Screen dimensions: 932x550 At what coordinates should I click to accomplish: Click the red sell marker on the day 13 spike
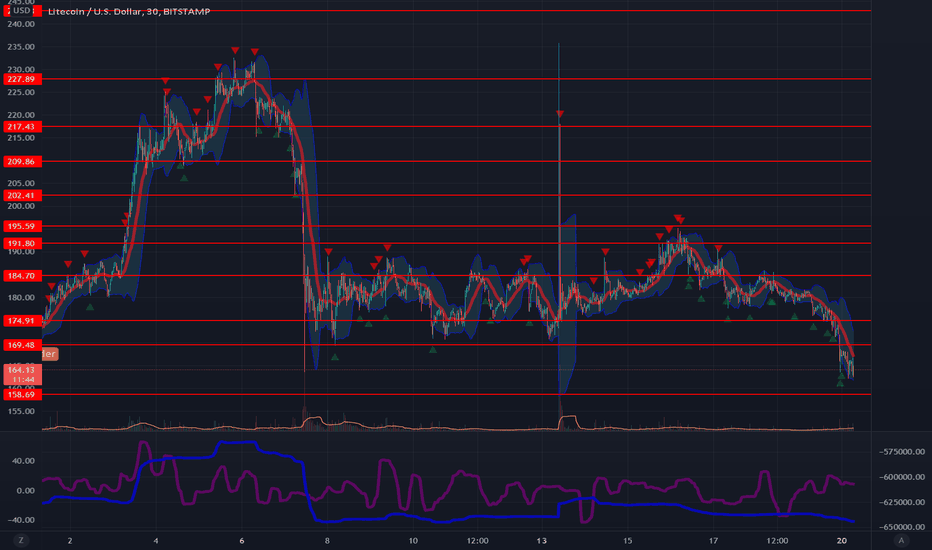(x=560, y=114)
